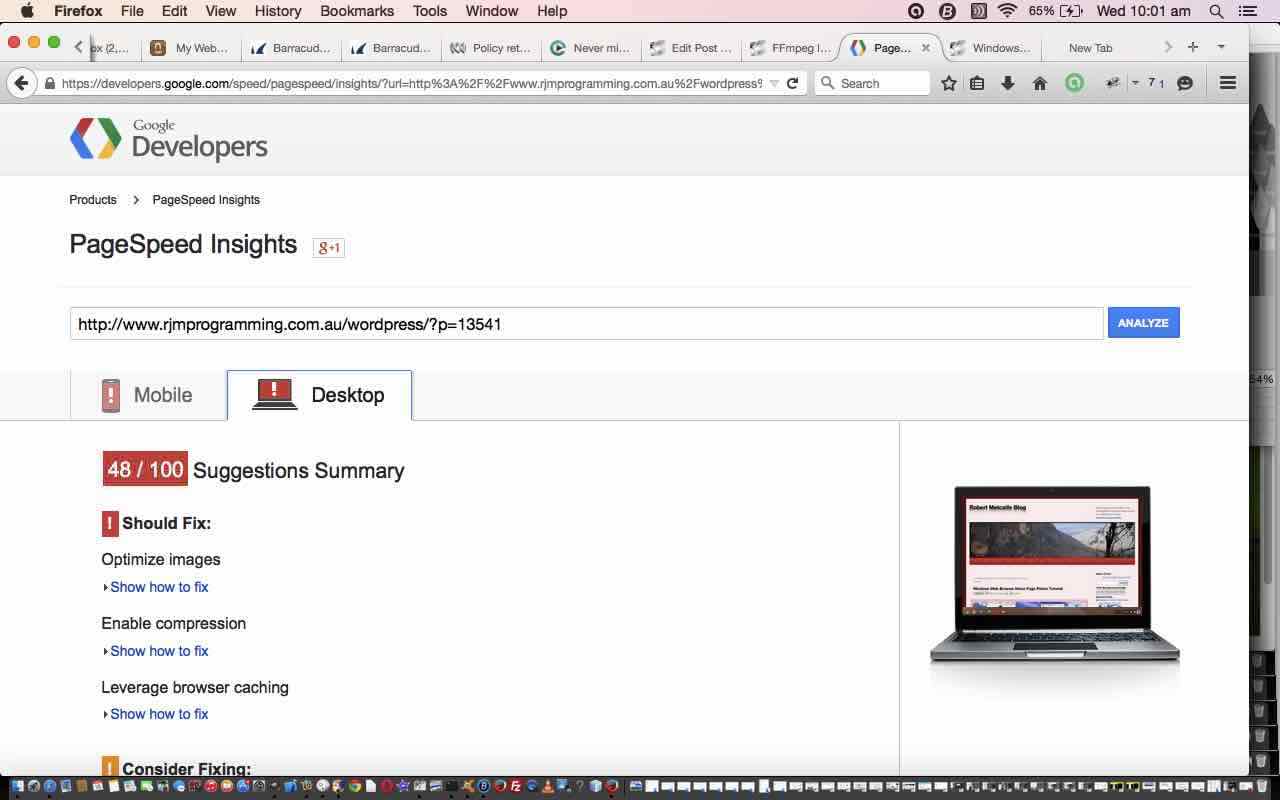Follow the Products breadcrumb link
The width and height of the screenshot is (1280, 800).
click(93, 200)
